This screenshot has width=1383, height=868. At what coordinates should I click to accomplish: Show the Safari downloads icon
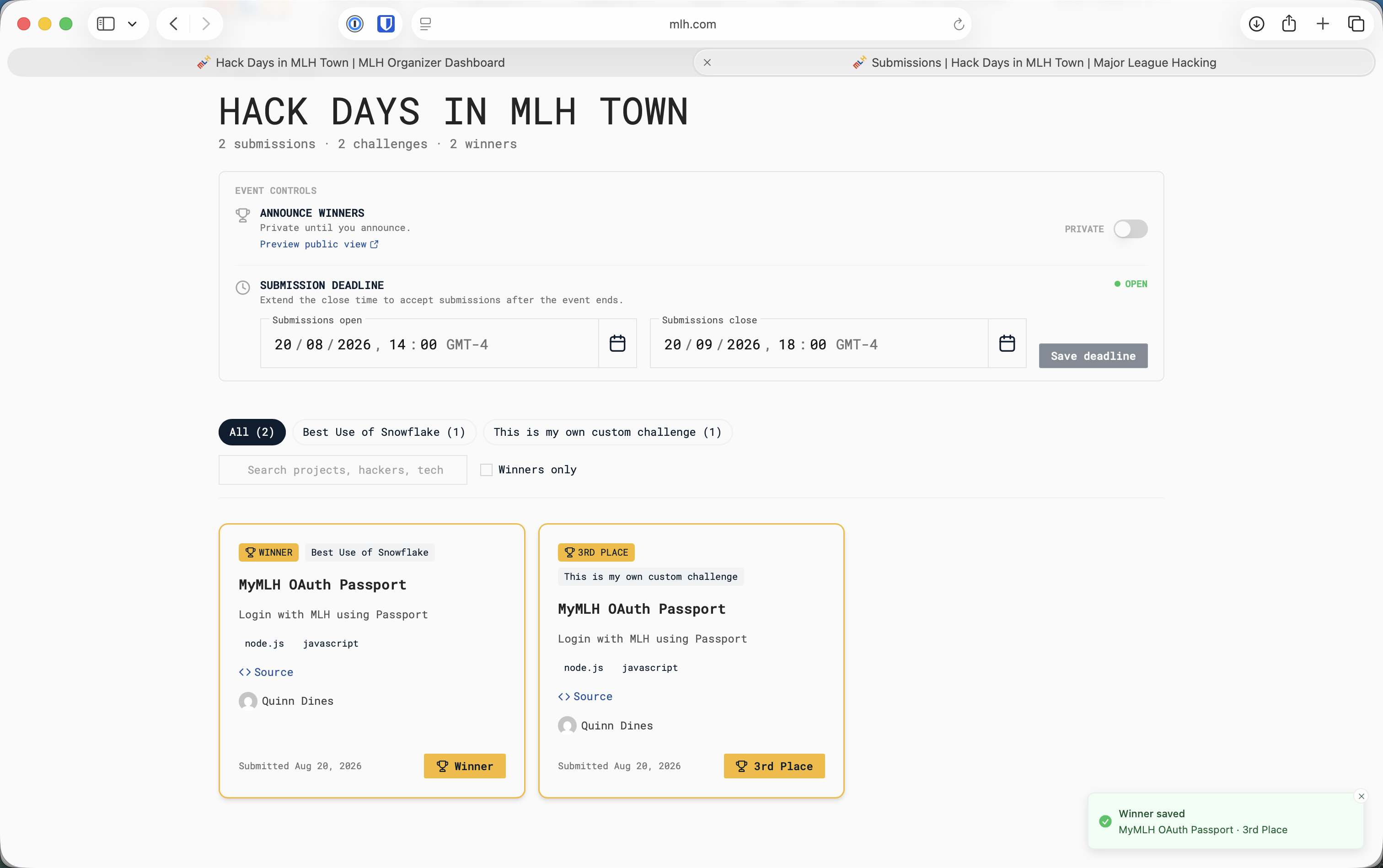pyautogui.click(x=1256, y=23)
